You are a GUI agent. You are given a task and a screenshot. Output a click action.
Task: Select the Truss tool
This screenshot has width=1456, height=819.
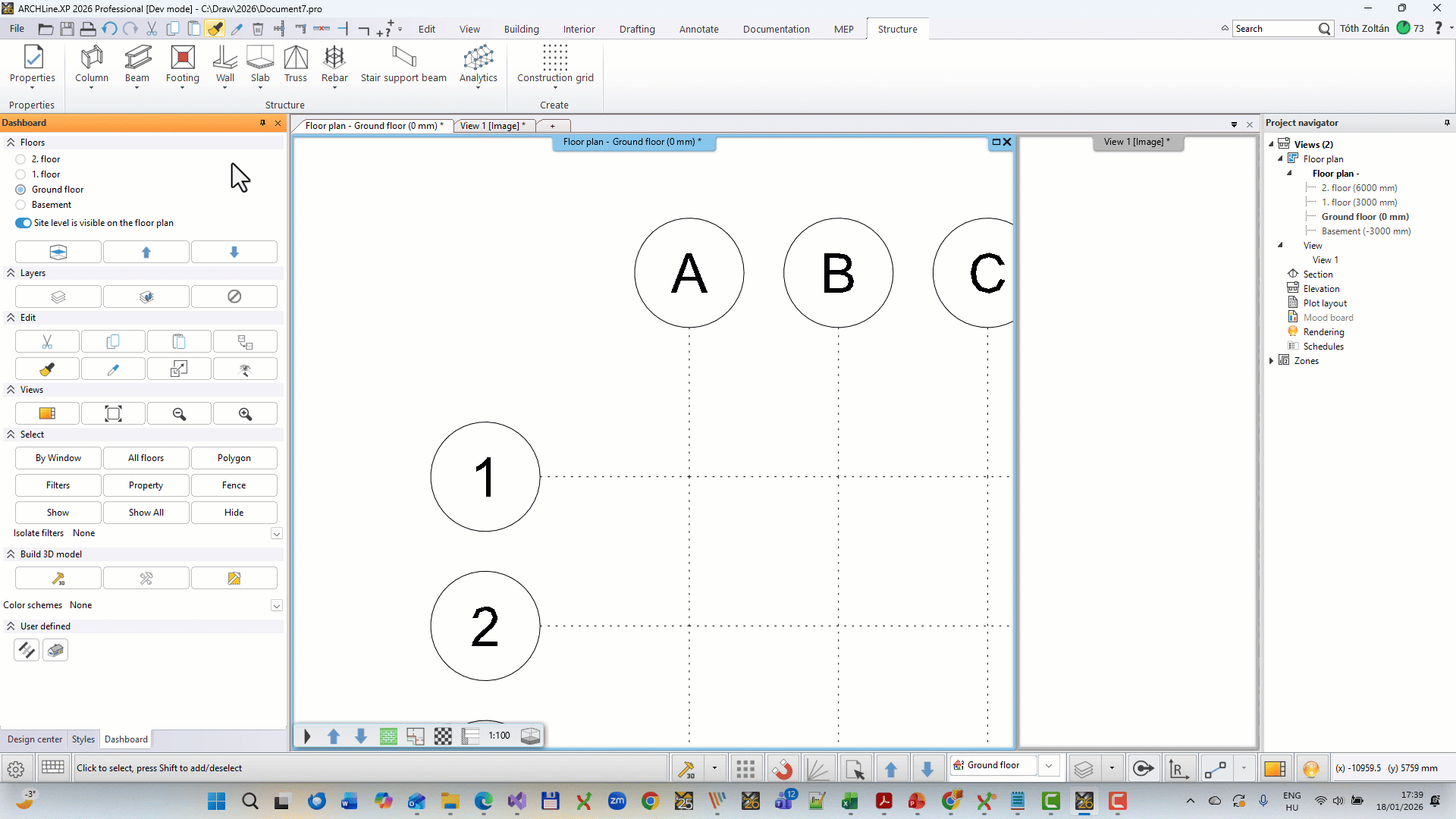295,67
